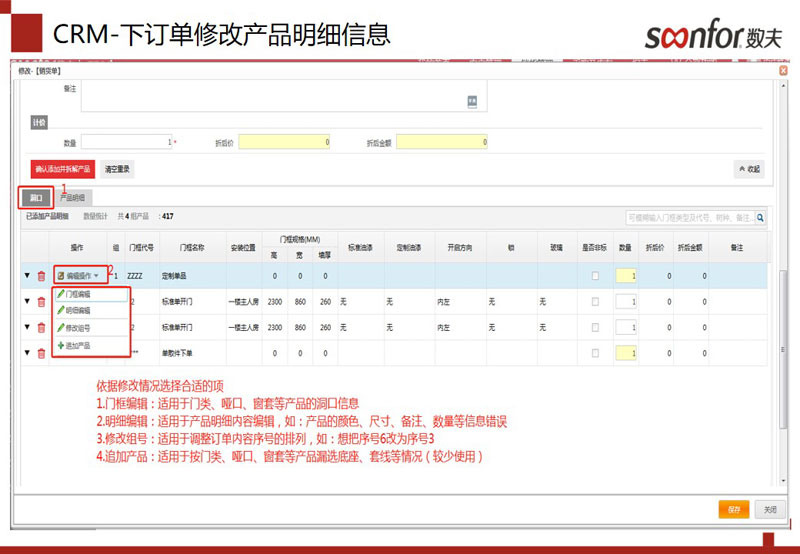Click the orange 保存 button
This screenshot has width=800, height=554.
click(x=733, y=509)
